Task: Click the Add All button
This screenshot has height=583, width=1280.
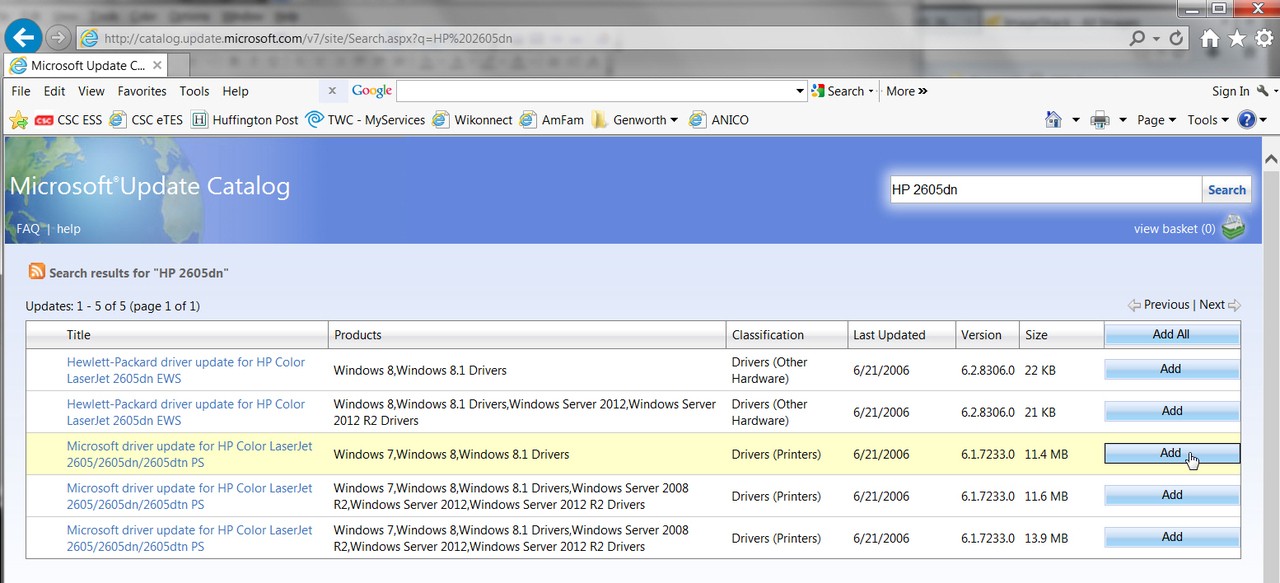Action: click(1171, 335)
